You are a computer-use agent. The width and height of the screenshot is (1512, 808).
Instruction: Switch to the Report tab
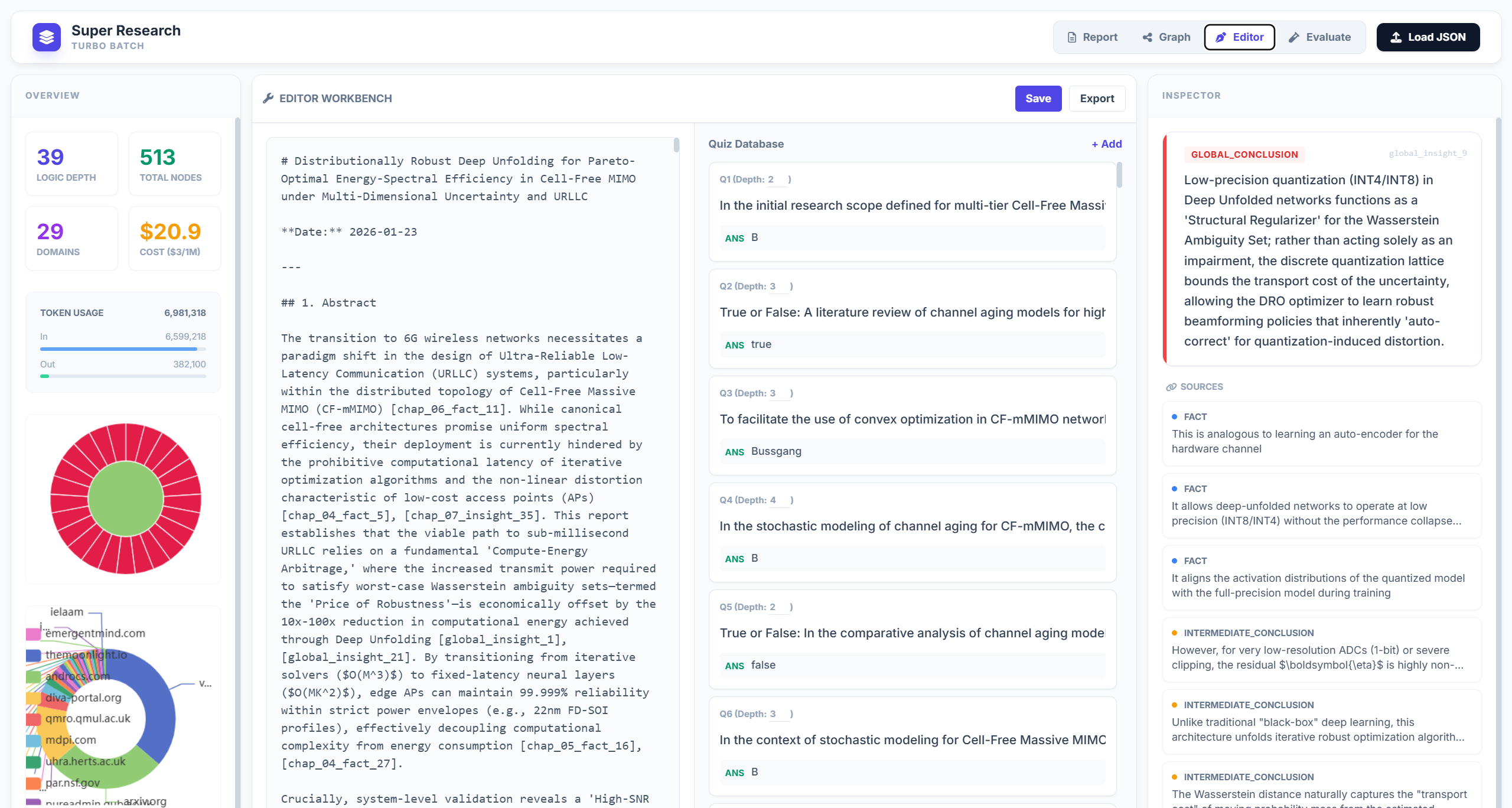pyautogui.click(x=1093, y=37)
